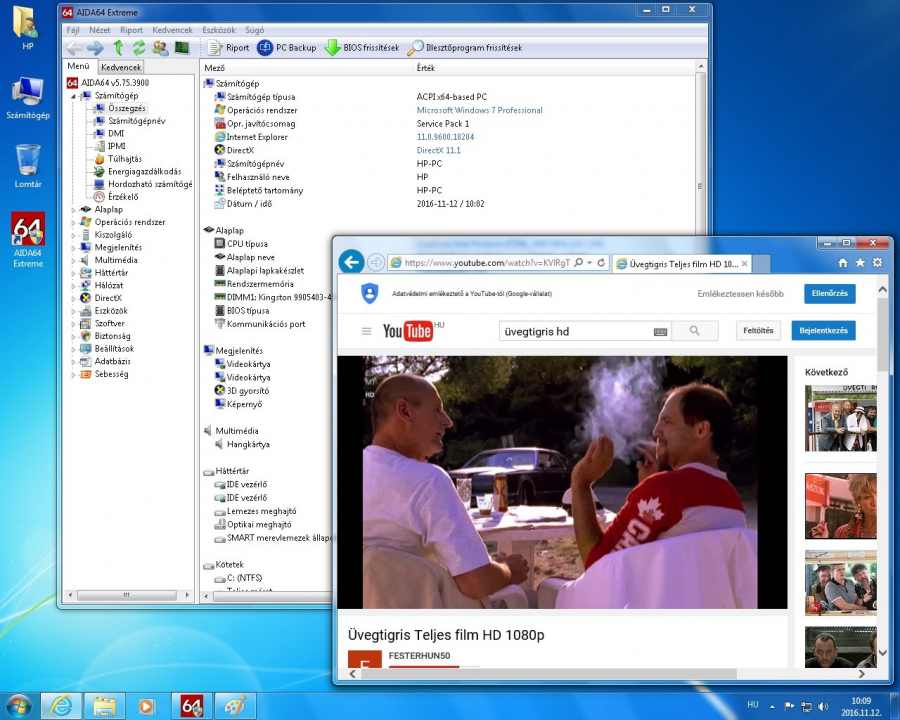The height and width of the screenshot is (720, 900).
Task: Expand the Hálózat tree node
Action: 73,286
